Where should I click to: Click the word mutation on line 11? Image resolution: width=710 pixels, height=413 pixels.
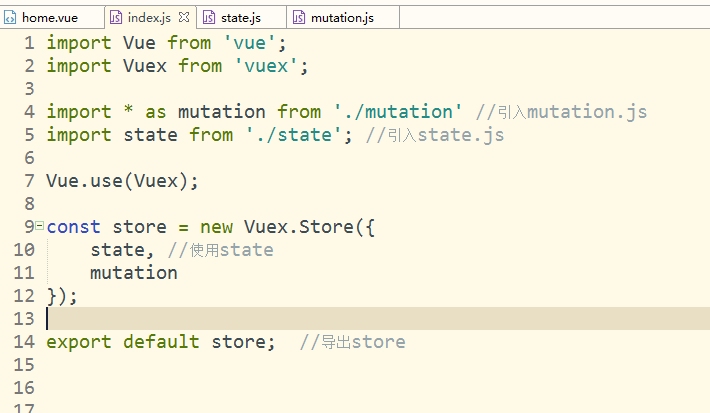pyautogui.click(x=133, y=273)
